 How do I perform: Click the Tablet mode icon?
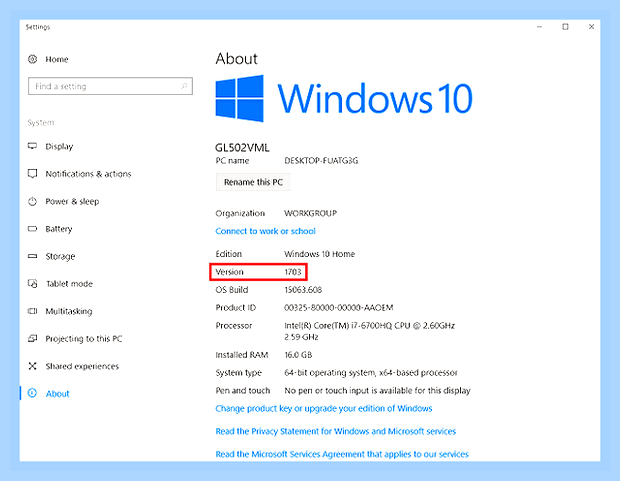32,284
